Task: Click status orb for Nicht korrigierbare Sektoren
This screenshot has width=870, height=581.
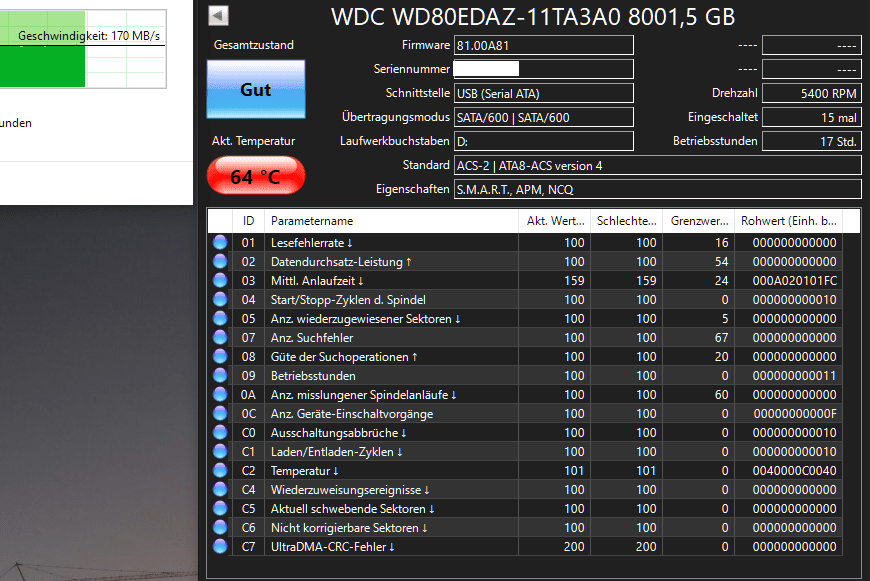Action: pos(220,527)
